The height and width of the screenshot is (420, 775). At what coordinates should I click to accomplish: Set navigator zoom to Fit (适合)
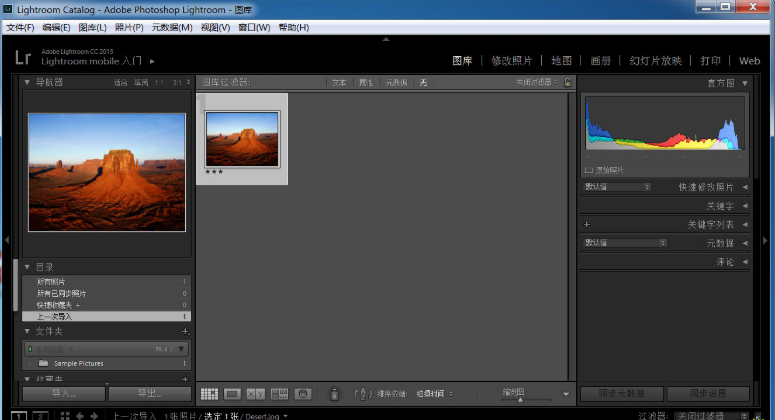click(121, 83)
